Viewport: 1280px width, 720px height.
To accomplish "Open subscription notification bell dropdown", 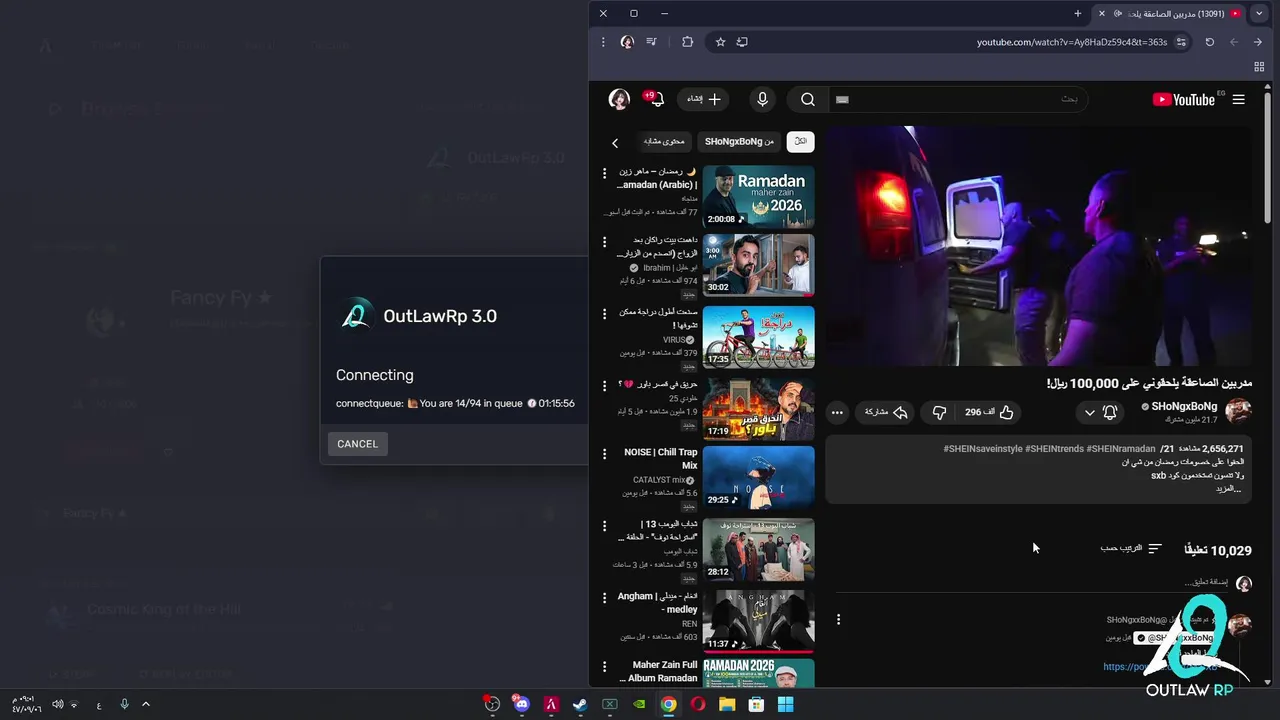I will coord(1100,412).
